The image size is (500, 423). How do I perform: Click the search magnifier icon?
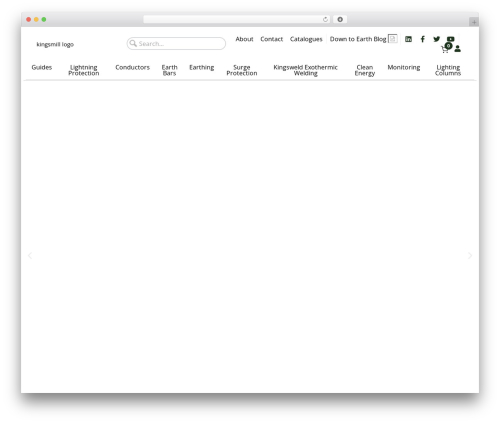(133, 43)
